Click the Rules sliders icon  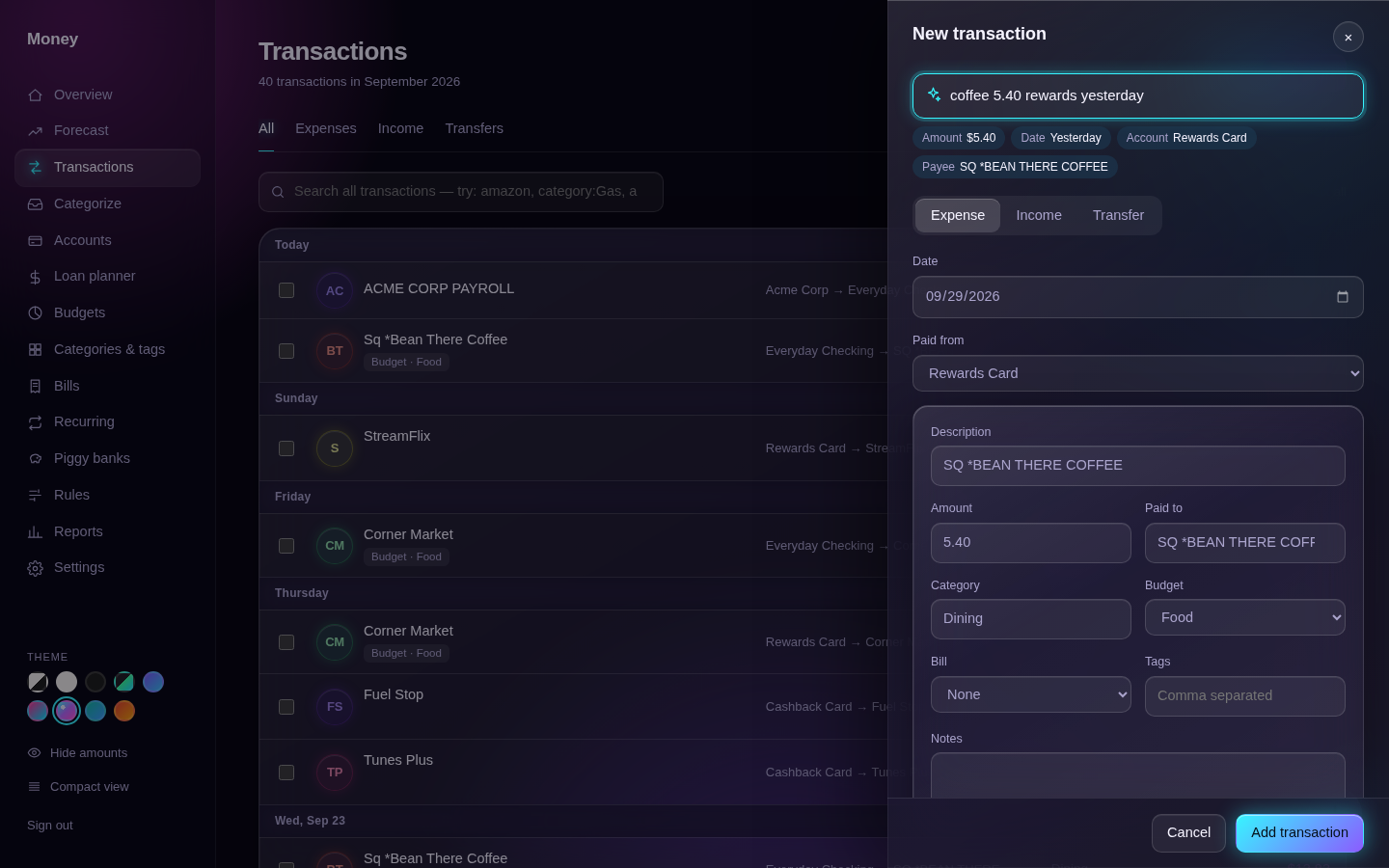pyautogui.click(x=36, y=496)
